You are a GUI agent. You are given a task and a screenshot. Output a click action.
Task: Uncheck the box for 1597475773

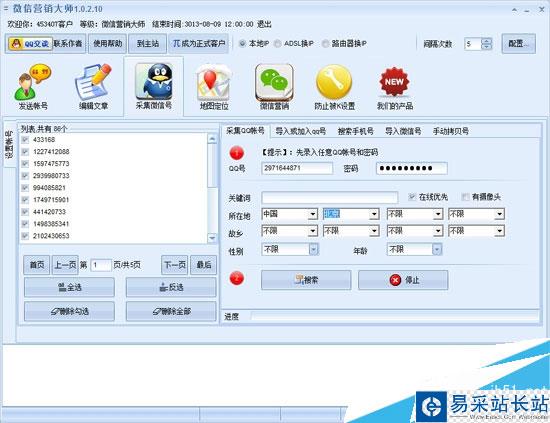click(x=25, y=164)
